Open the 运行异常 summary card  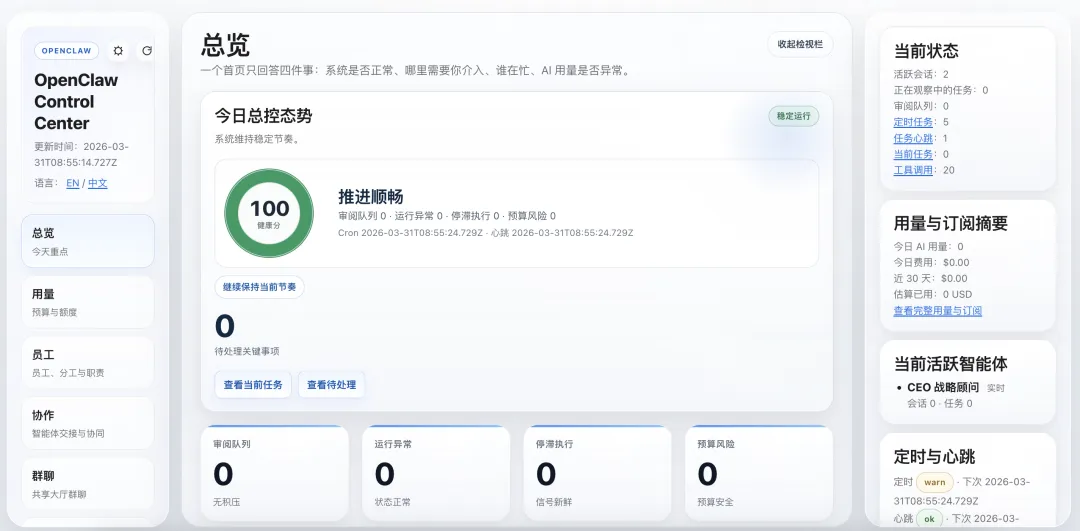(436, 473)
